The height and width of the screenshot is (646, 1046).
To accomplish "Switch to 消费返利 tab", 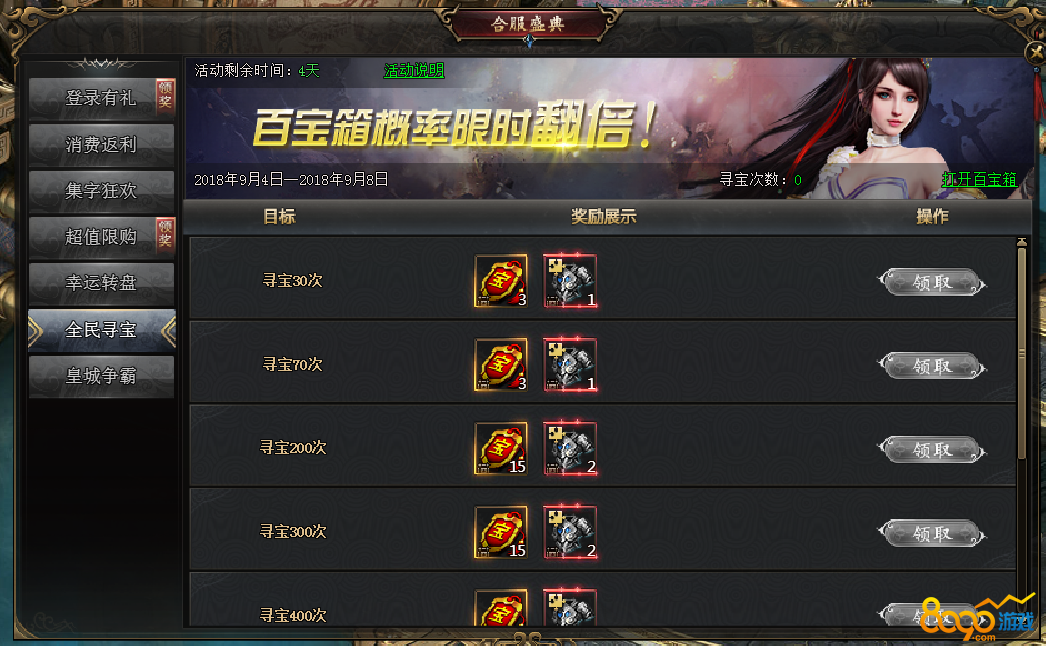I will point(101,145).
